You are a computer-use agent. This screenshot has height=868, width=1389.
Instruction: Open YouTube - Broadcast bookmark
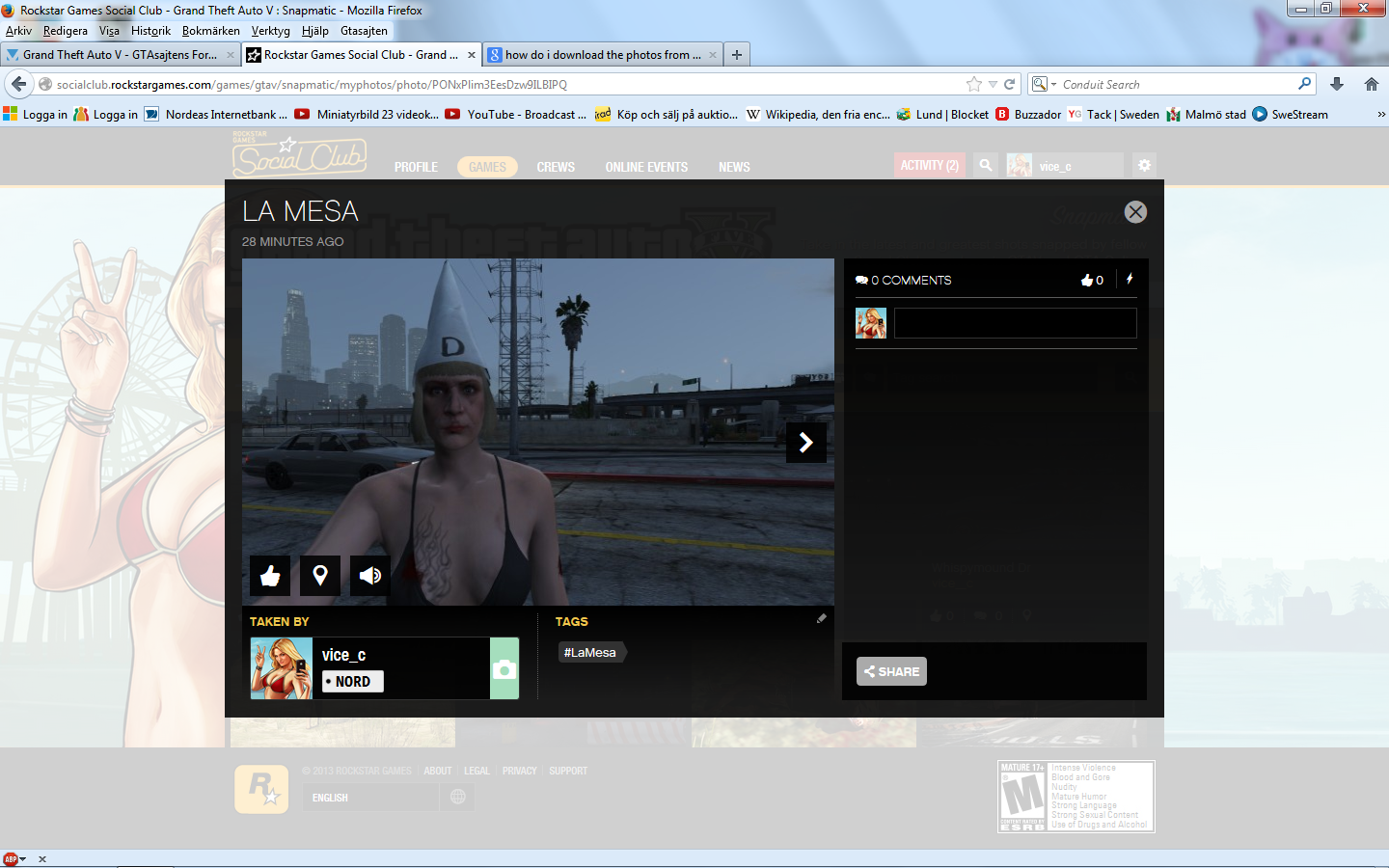click(516, 114)
